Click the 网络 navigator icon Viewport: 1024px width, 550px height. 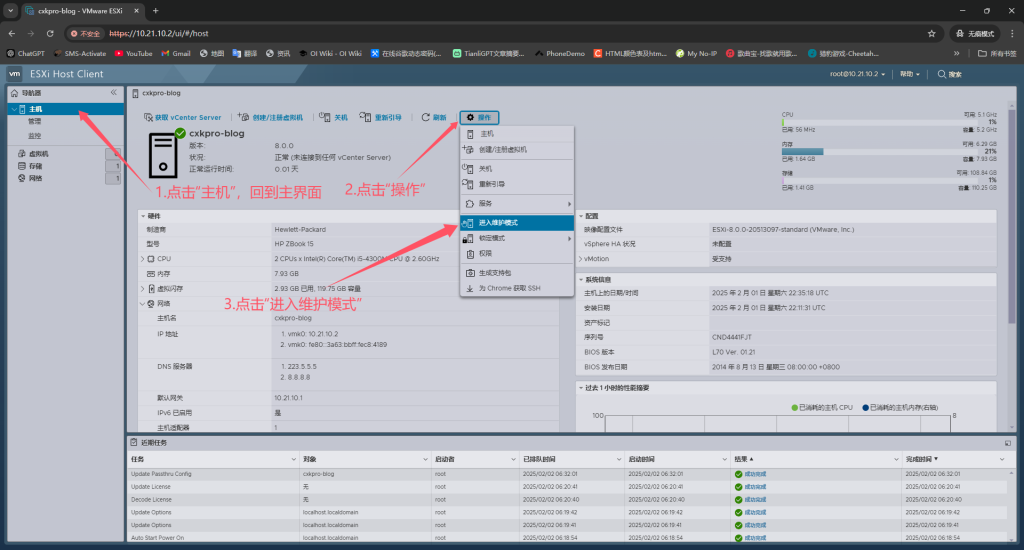click(x=22, y=178)
